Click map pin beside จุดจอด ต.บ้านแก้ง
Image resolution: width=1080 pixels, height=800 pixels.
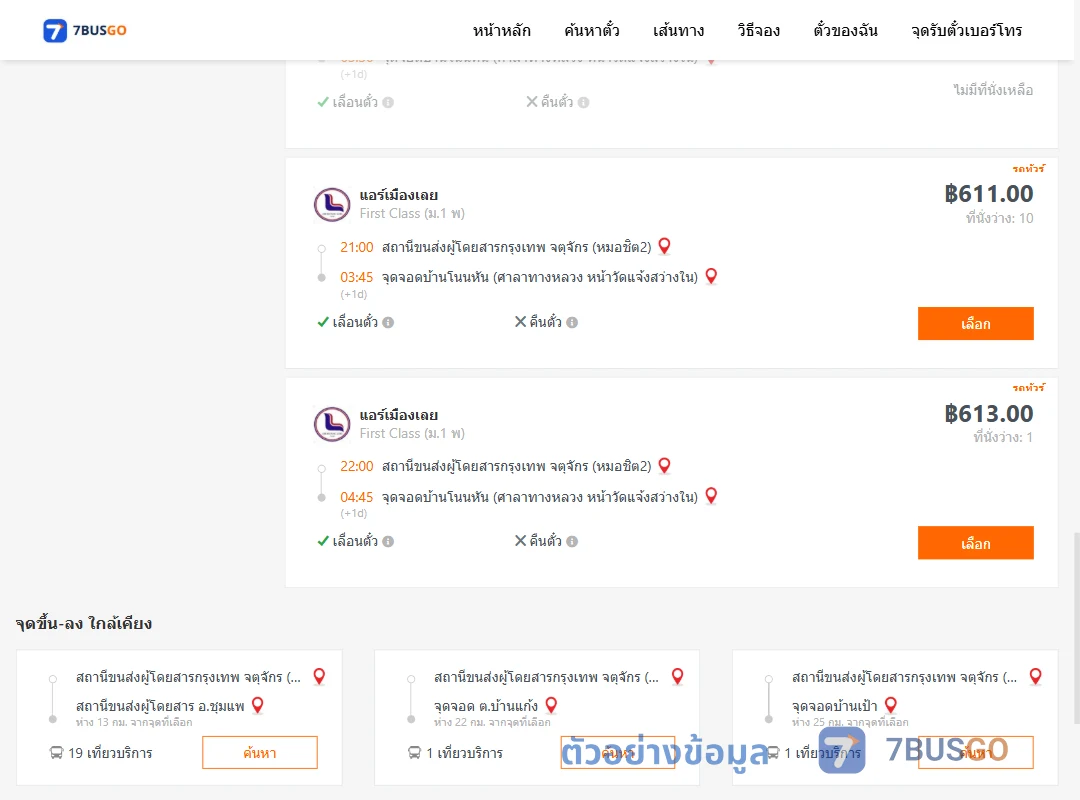click(551, 705)
